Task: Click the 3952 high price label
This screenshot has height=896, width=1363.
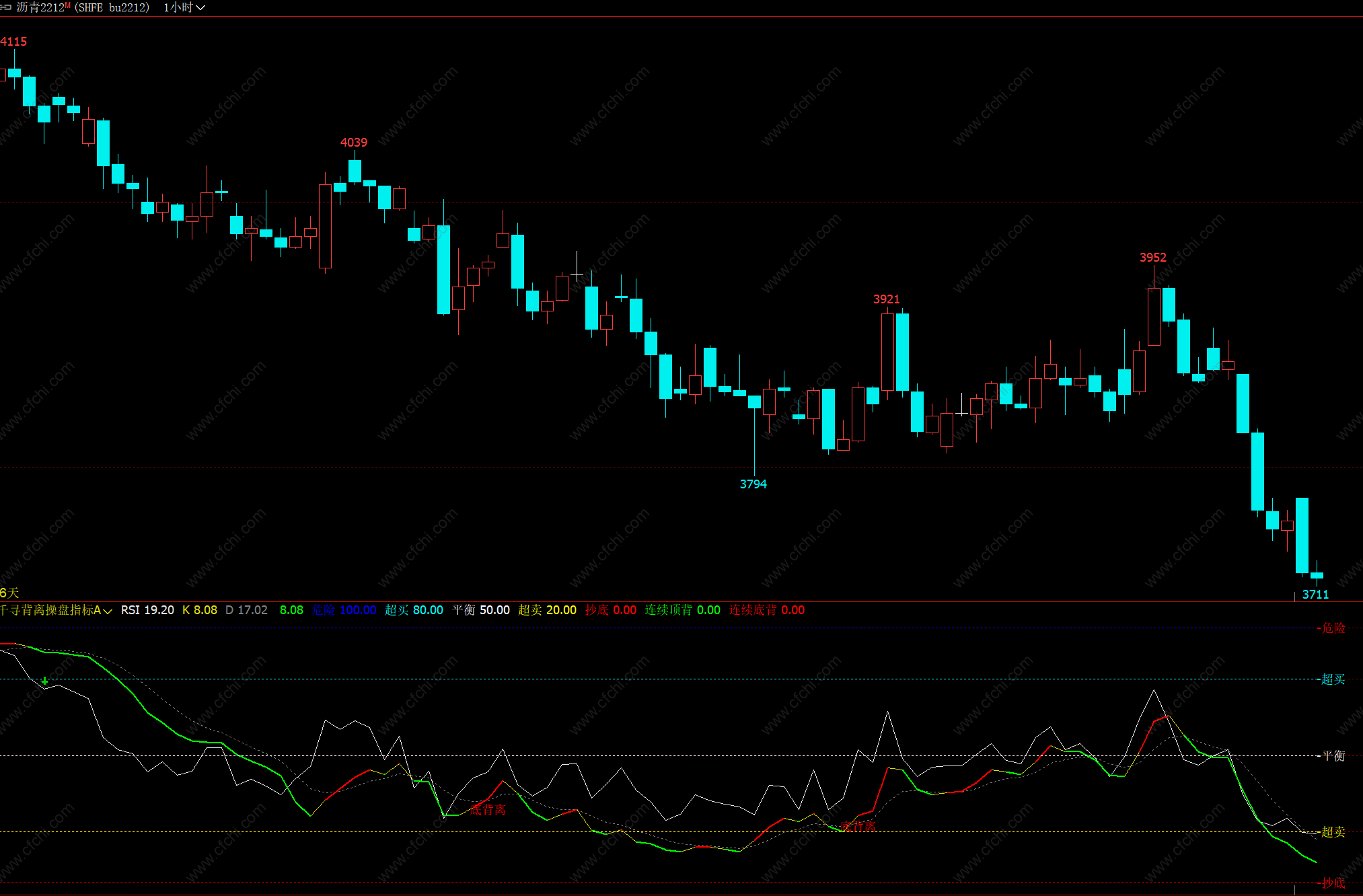Action: pos(1152,258)
